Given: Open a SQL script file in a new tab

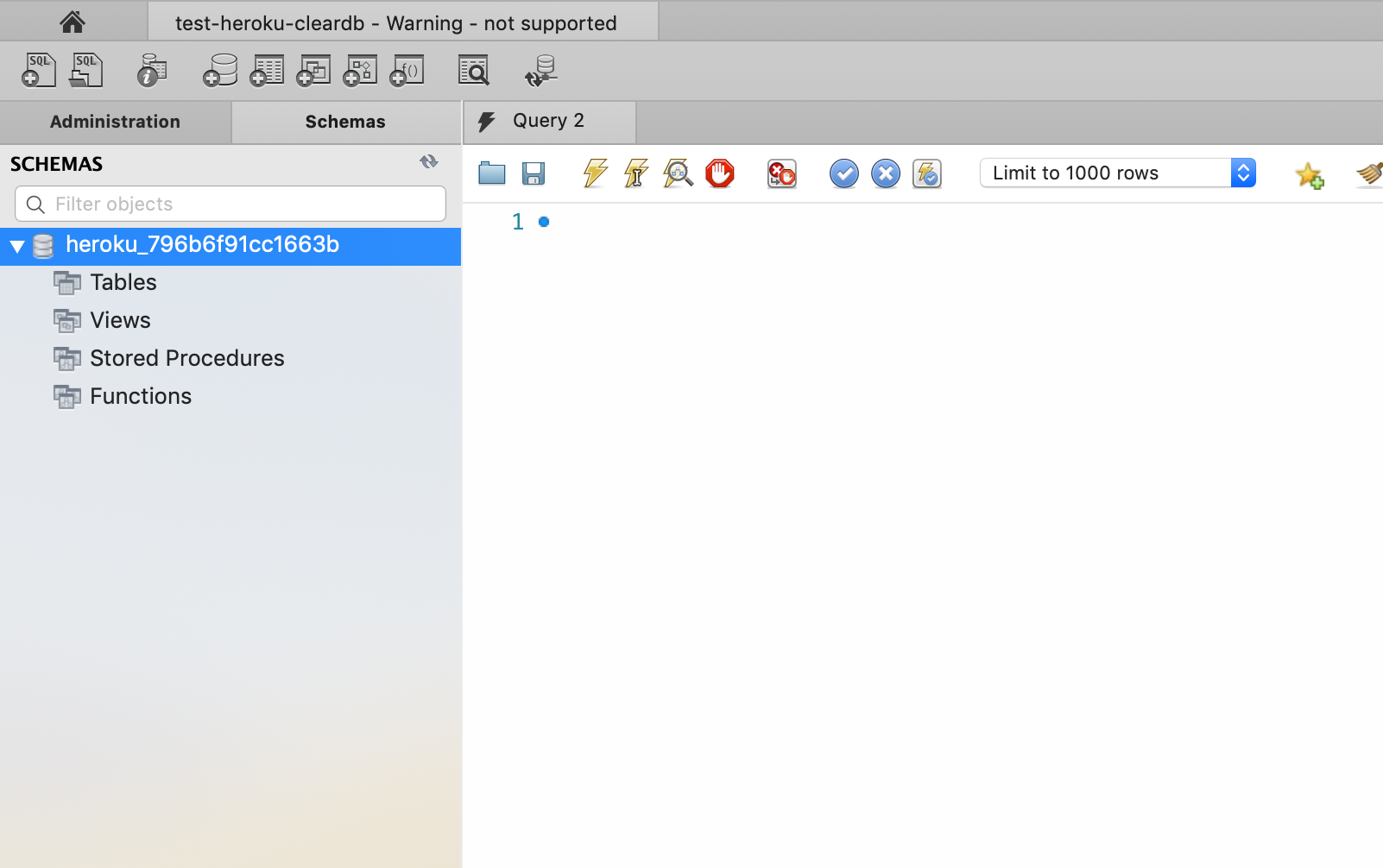Looking at the screenshot, I should click(85, 70).
